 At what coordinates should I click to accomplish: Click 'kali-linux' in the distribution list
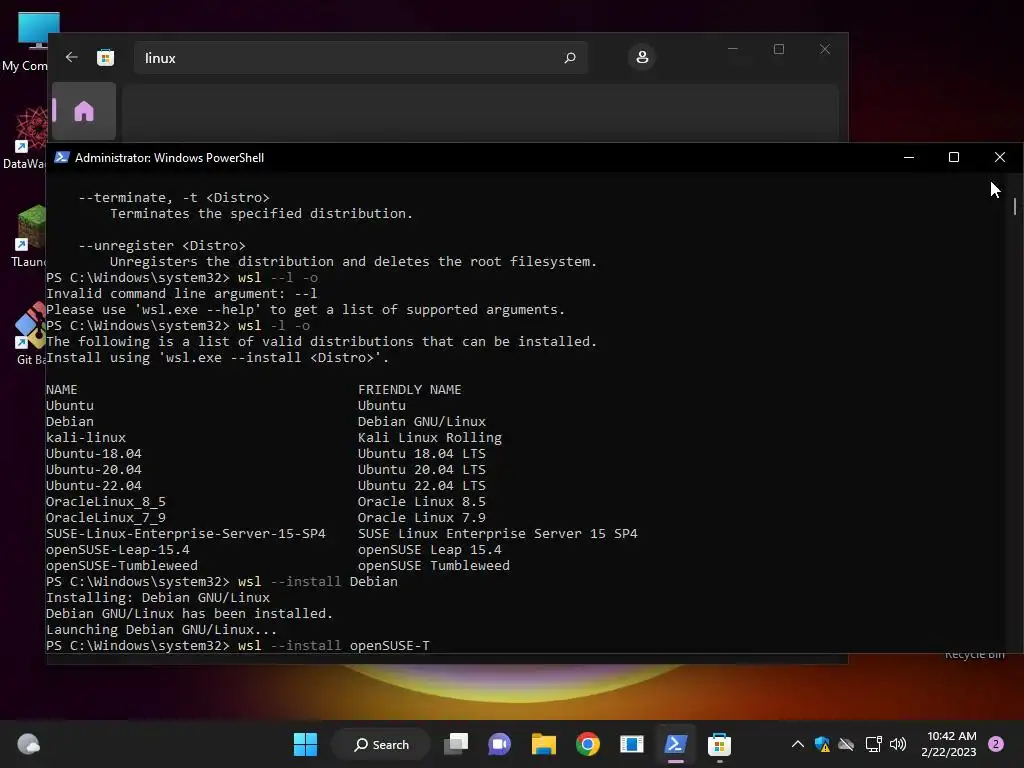pyautogui.click(x=86, y=438)
